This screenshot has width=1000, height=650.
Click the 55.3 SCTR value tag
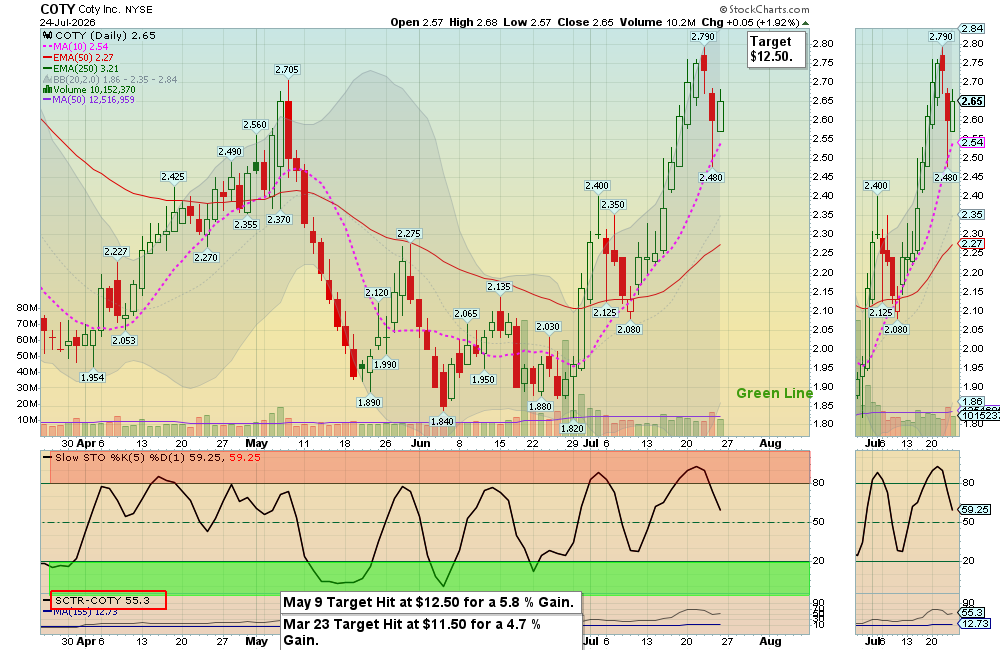point(973,613)
